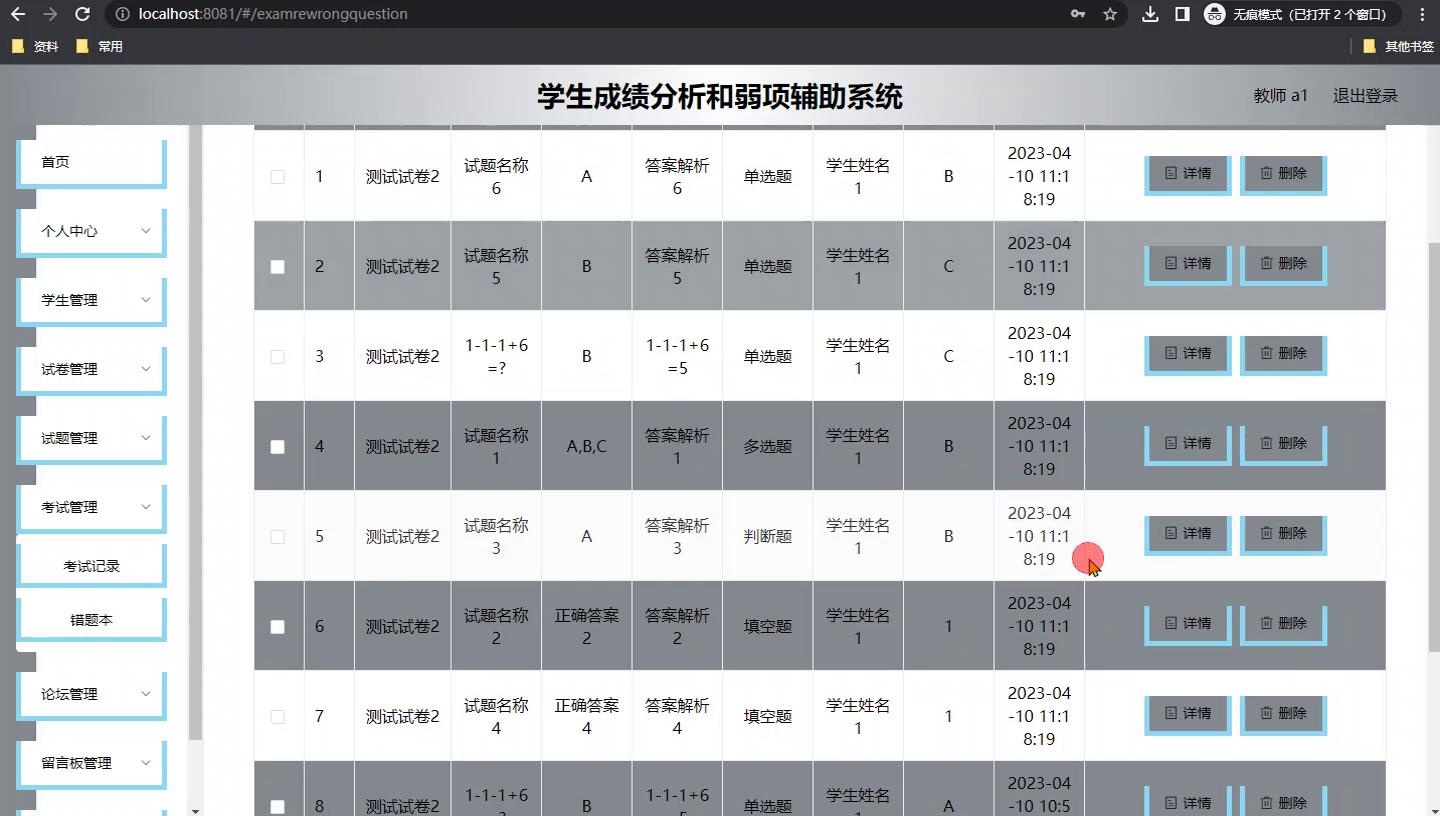Image resolution: width=1440 pixels, height=816 pixels.
Task: Show 详情 for row 5 判断题
Action: tap(1188, 534)
